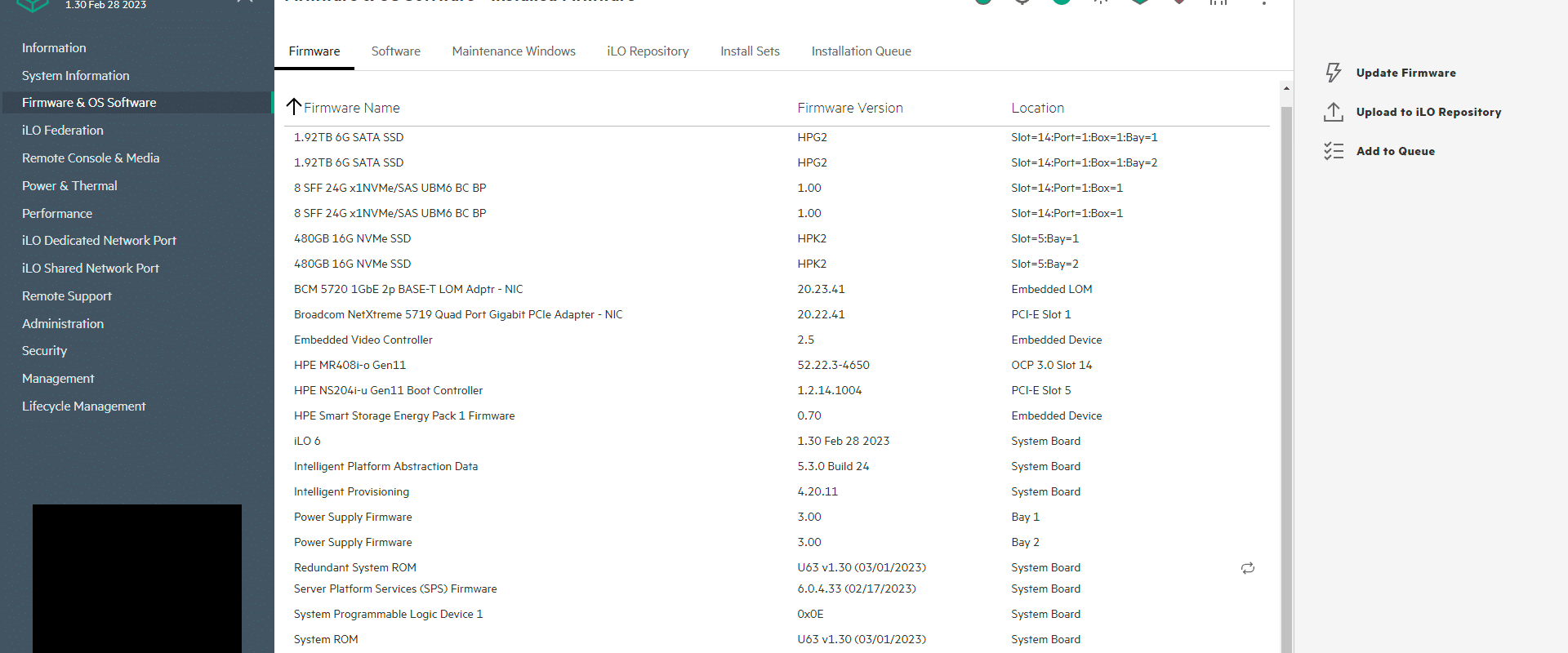Select Power Supply Firmware in Bay 2
Image resolution: width=1568 pixels, height=653 pixels.
[777, 542]
